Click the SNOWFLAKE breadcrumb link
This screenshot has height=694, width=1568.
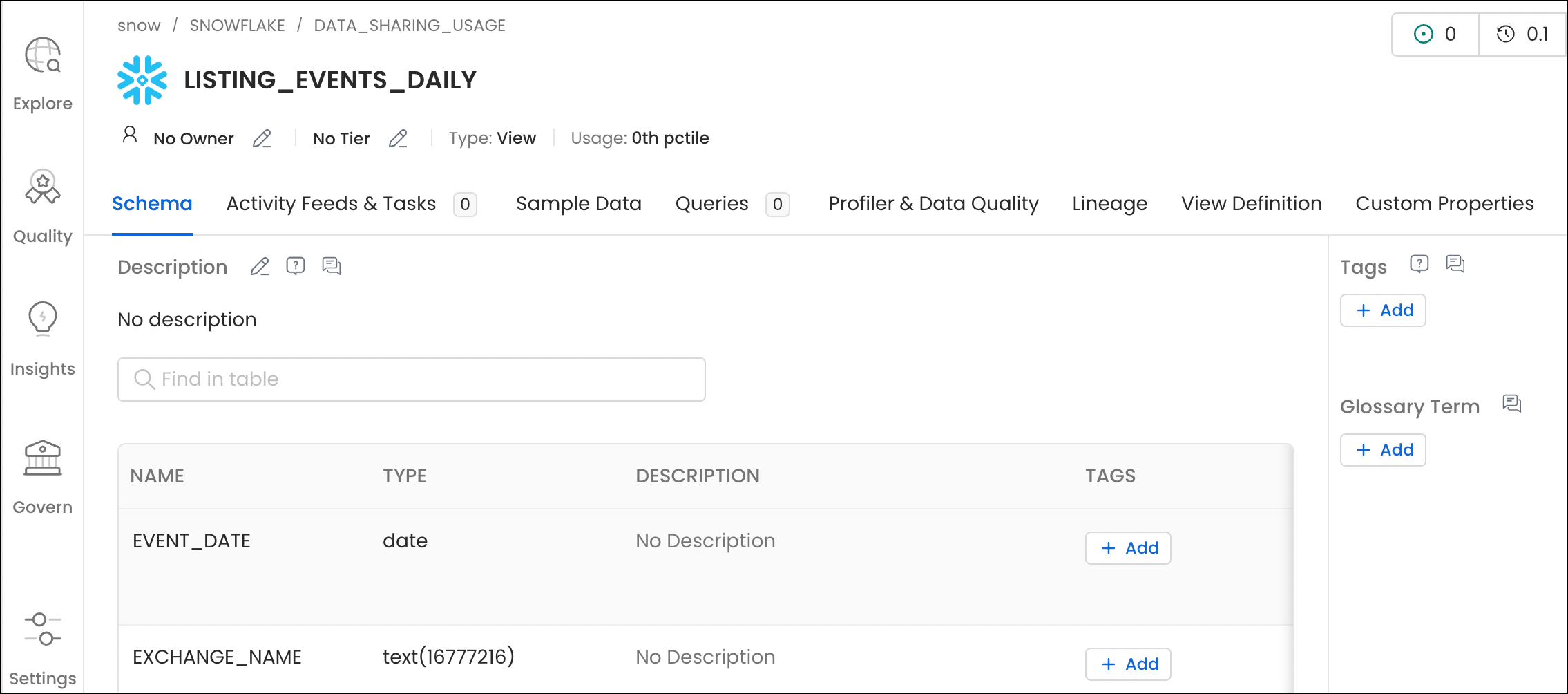pyautogui.click(x=237, y=26)
